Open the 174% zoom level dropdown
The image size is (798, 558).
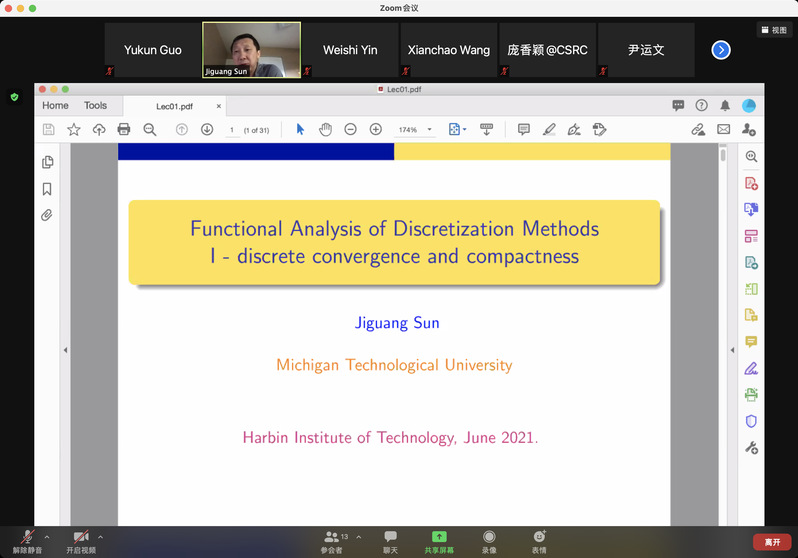point(416,130)
